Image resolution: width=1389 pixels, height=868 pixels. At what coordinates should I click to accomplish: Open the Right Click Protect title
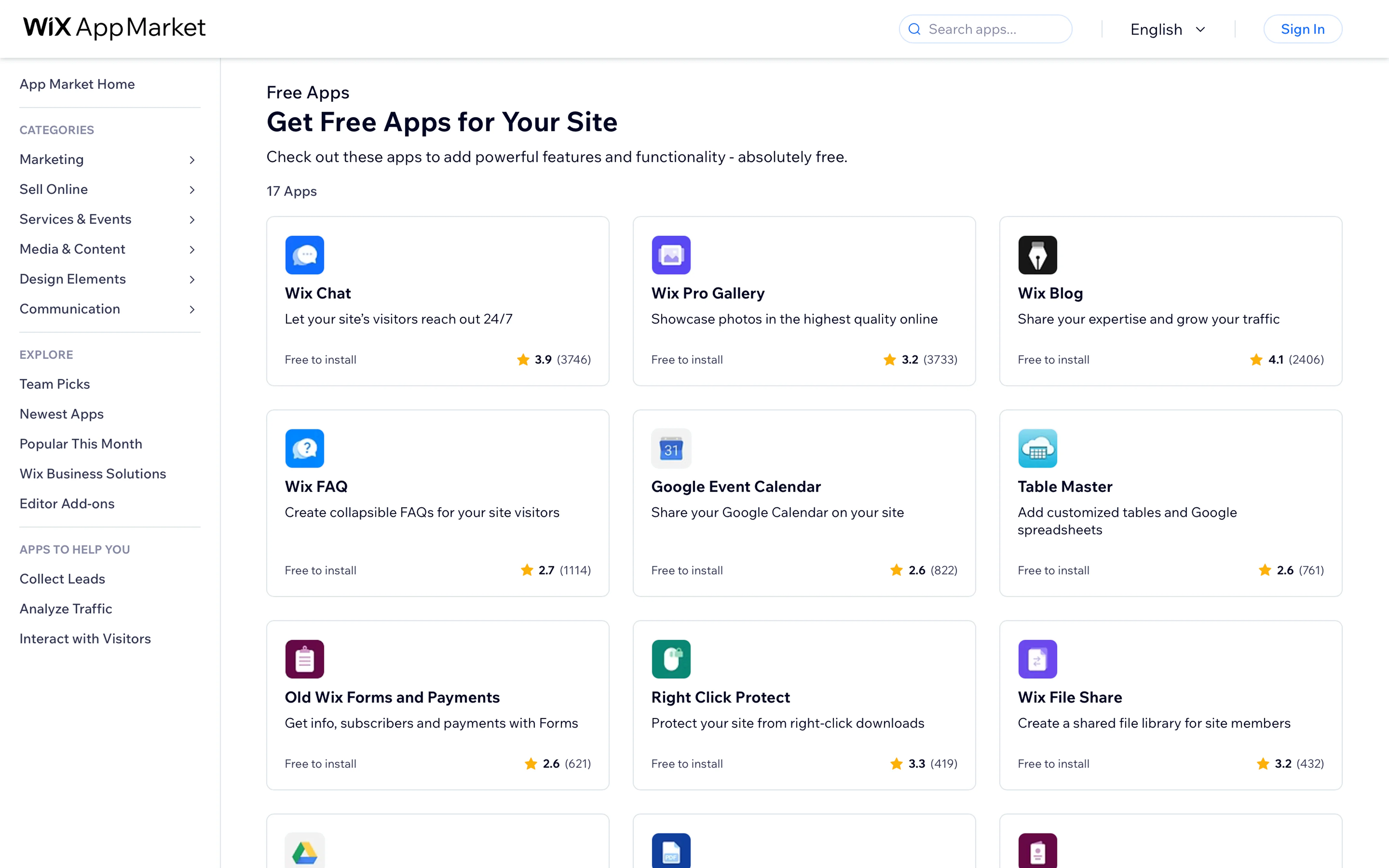click(720, 697)
